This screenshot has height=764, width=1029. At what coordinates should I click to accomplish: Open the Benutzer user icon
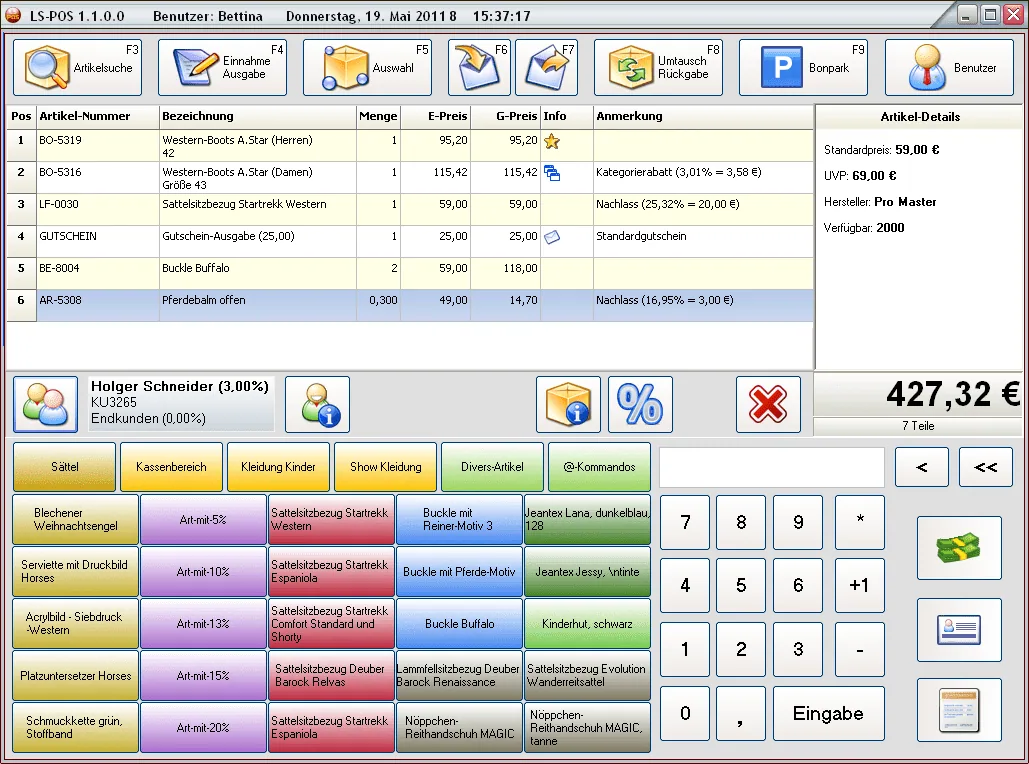click(949, 68)
